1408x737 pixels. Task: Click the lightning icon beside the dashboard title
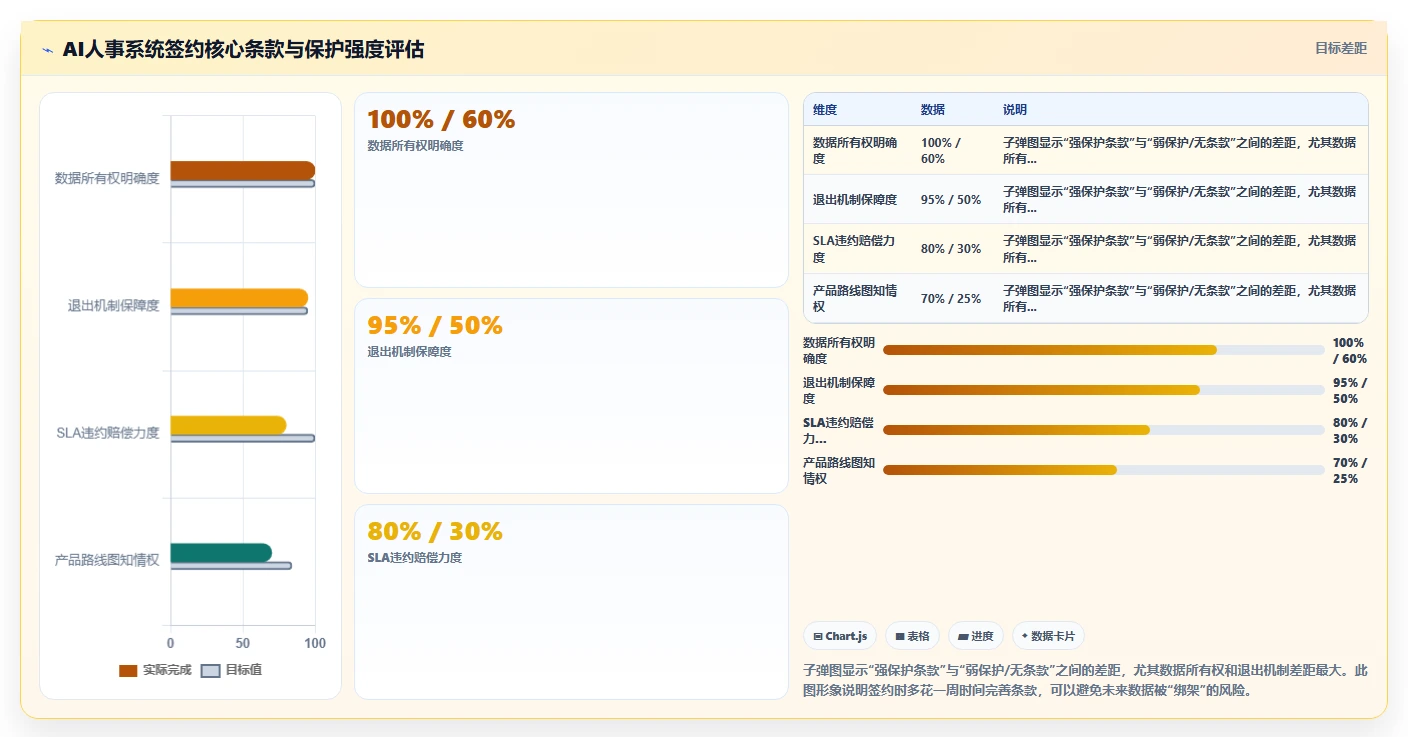[x=48, y=50]
